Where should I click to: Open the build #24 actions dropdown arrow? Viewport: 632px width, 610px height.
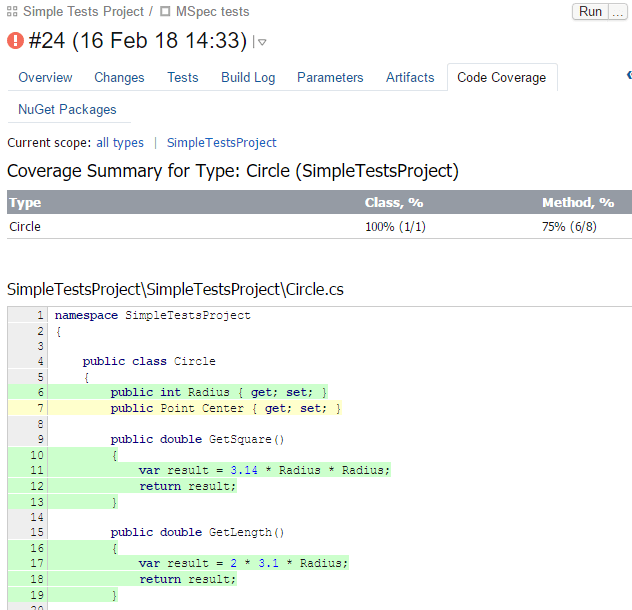[x=261, y=42]
